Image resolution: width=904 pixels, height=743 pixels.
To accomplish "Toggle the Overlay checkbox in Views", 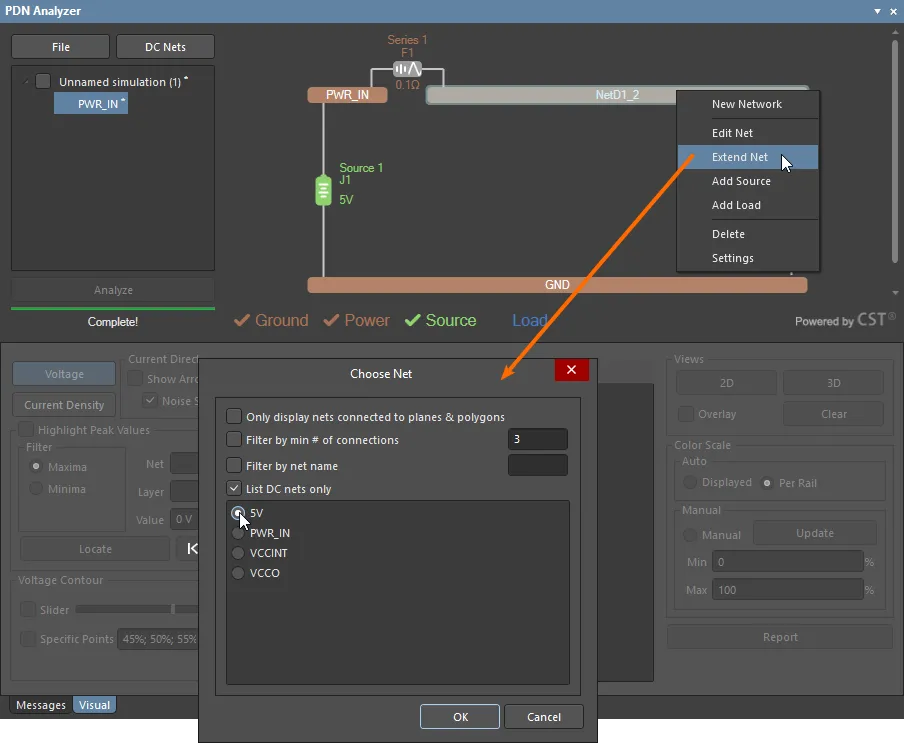I will pyautogui.click(x=685, y=414).
